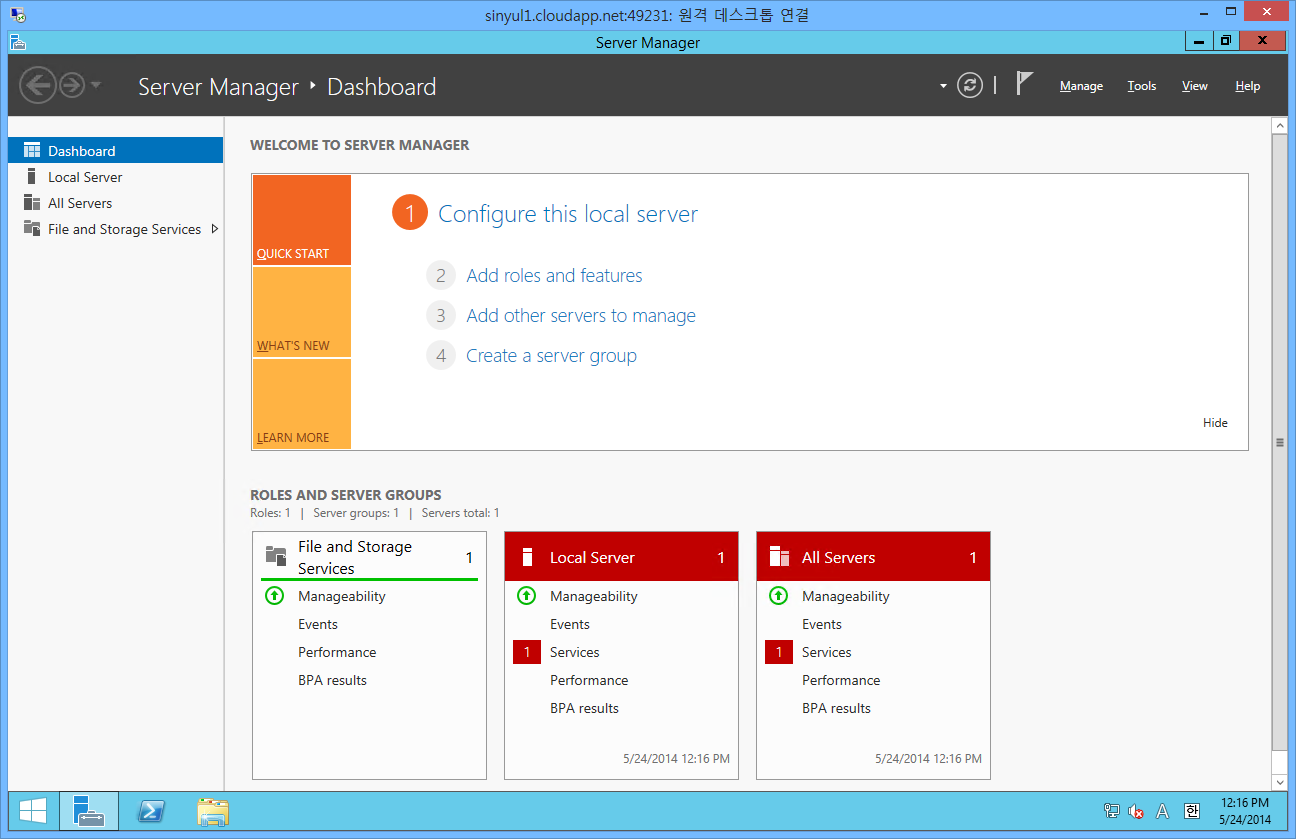Open the Help menu
This screenshot has height=839, width=1296.
pyautogui.click(x=1248, y=86)
